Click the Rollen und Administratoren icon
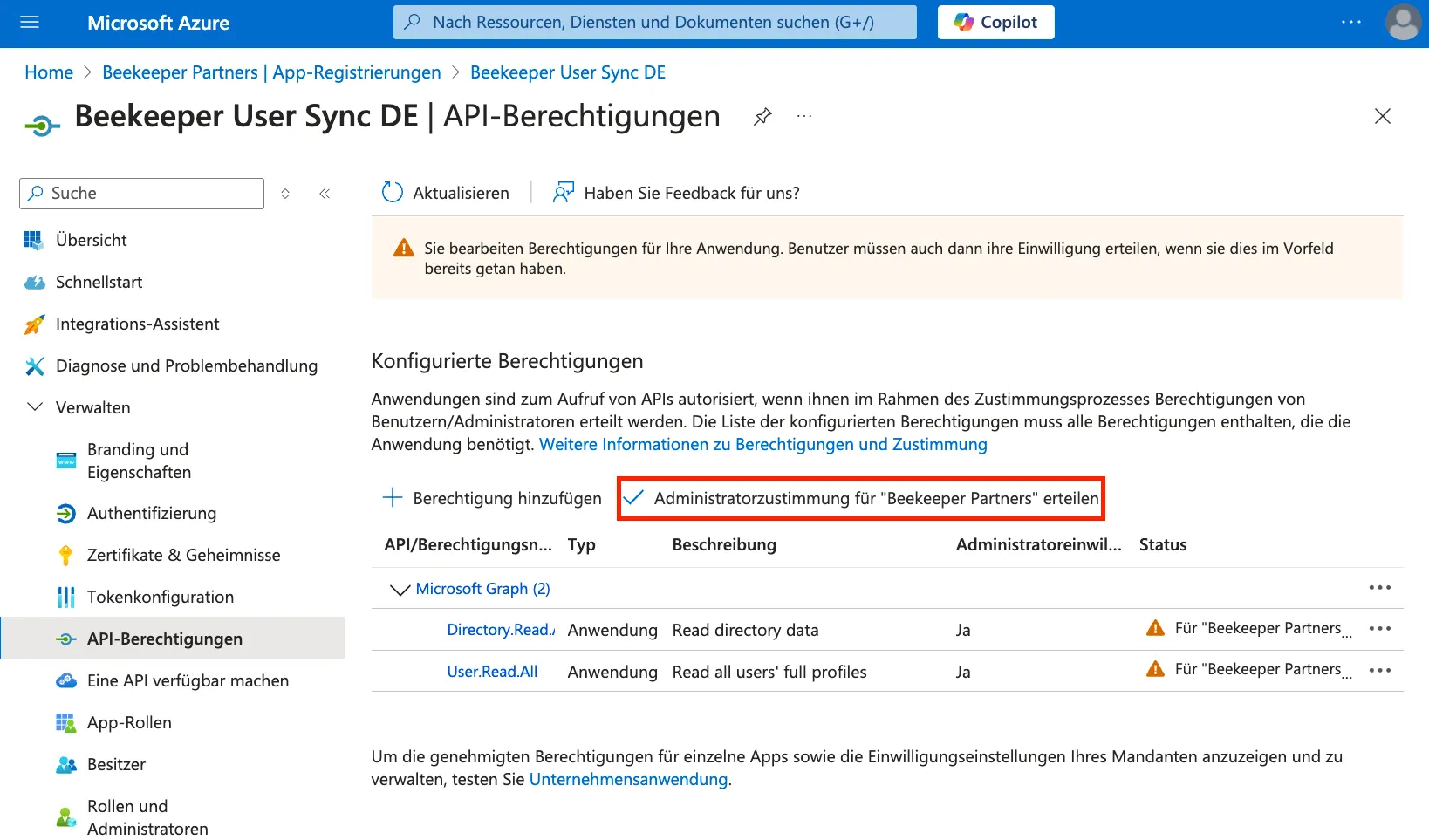 65,817
